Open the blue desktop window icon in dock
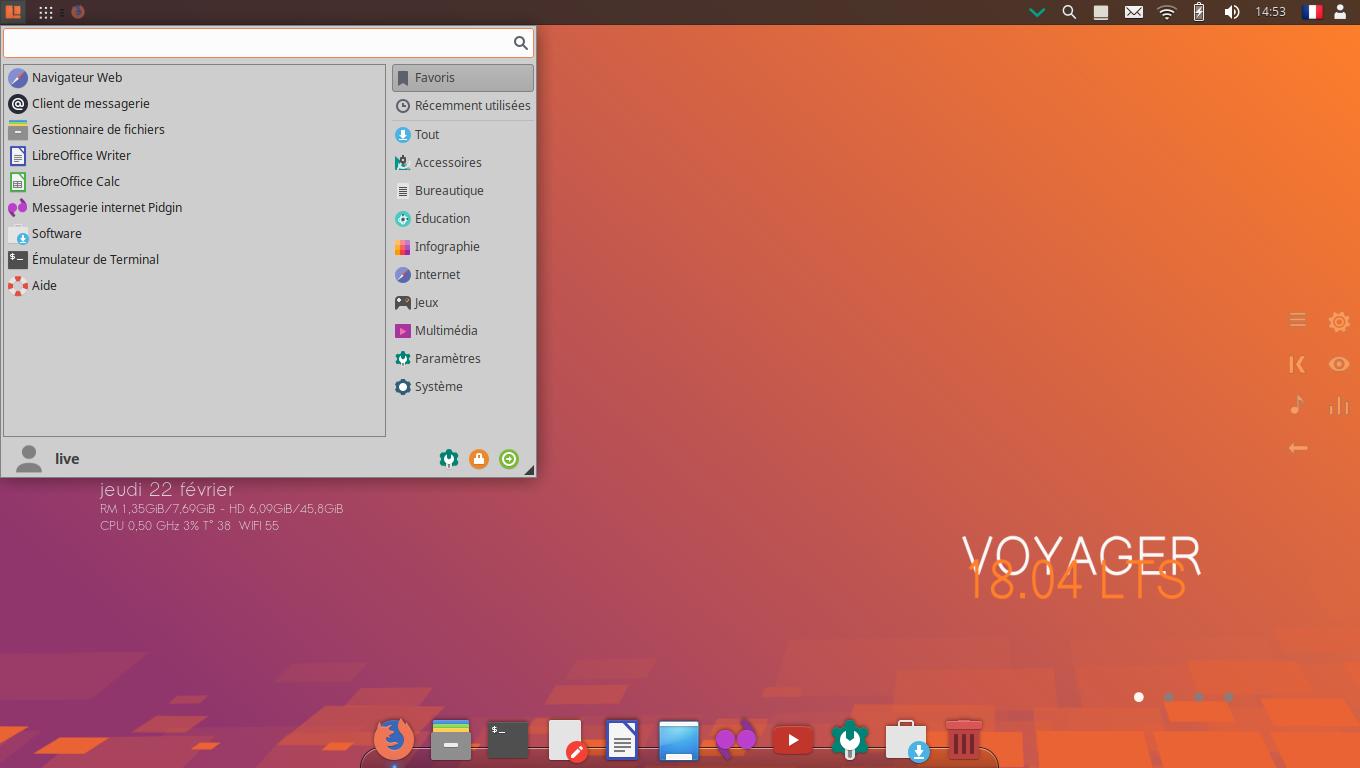This screenshot has height=768, width=1360. (x=679, y=741)
